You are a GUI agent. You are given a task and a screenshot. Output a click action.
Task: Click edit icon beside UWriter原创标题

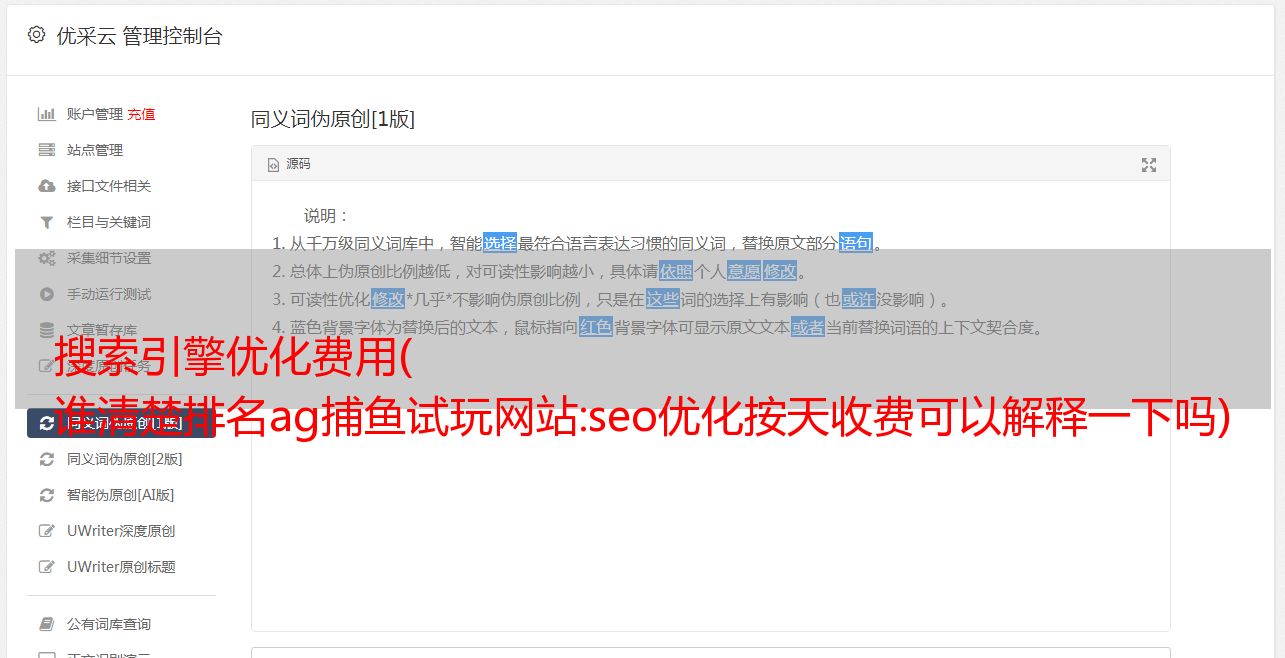(46, 567)
